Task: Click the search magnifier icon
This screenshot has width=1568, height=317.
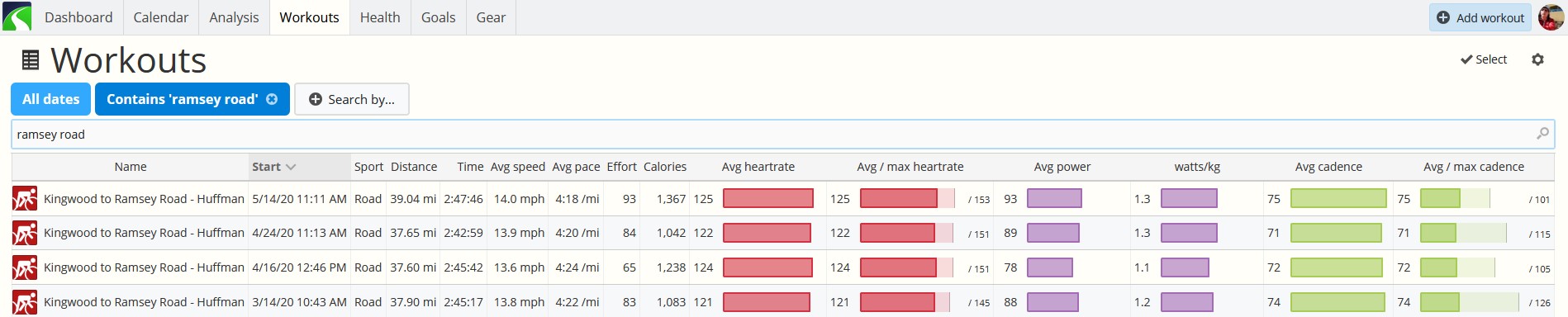Action: tap(1542, 134)
